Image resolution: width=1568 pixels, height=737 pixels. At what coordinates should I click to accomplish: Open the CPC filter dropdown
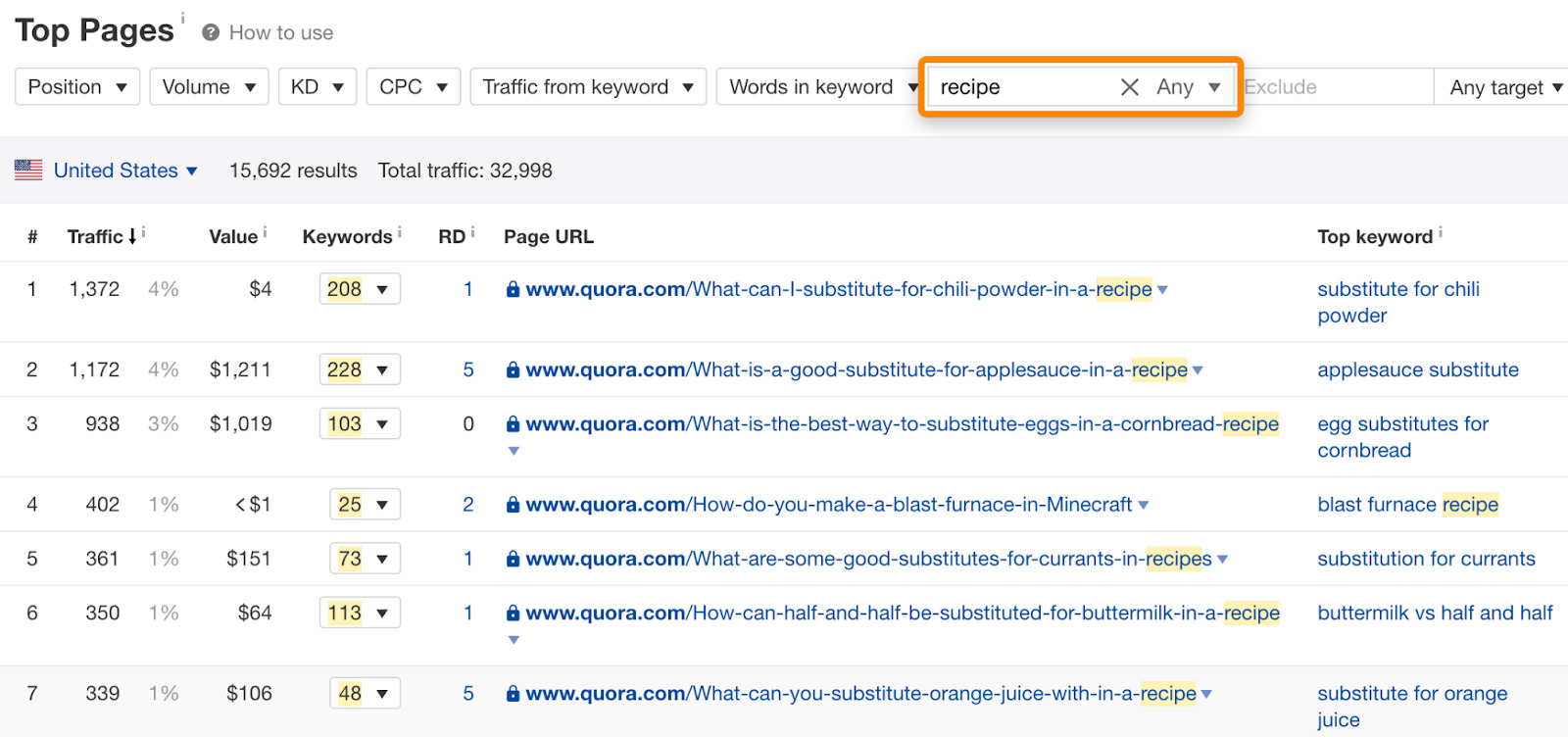pyautogui.click(x=413, y=87)
